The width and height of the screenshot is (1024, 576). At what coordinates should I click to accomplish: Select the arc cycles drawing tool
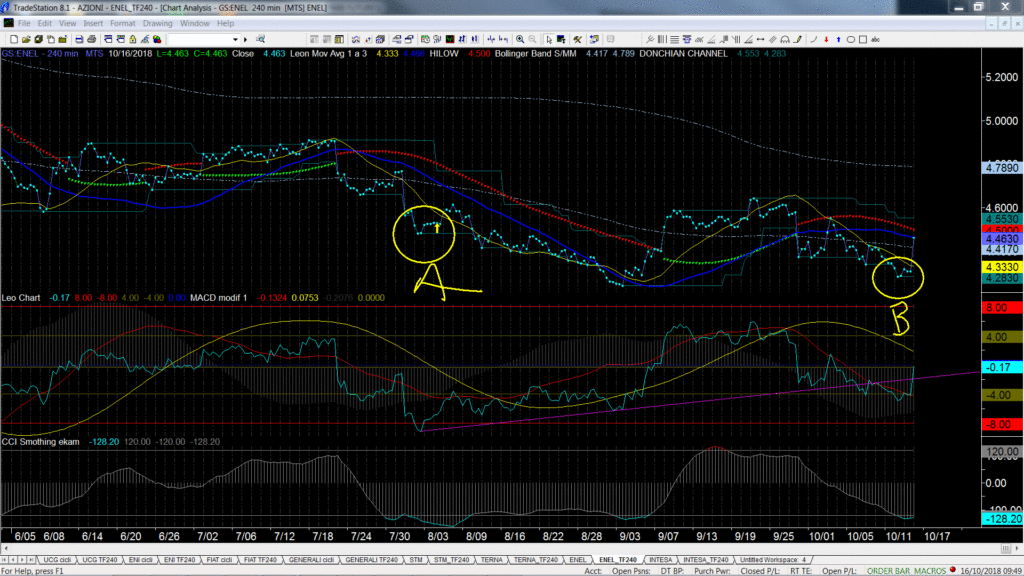tap(784, 40)
